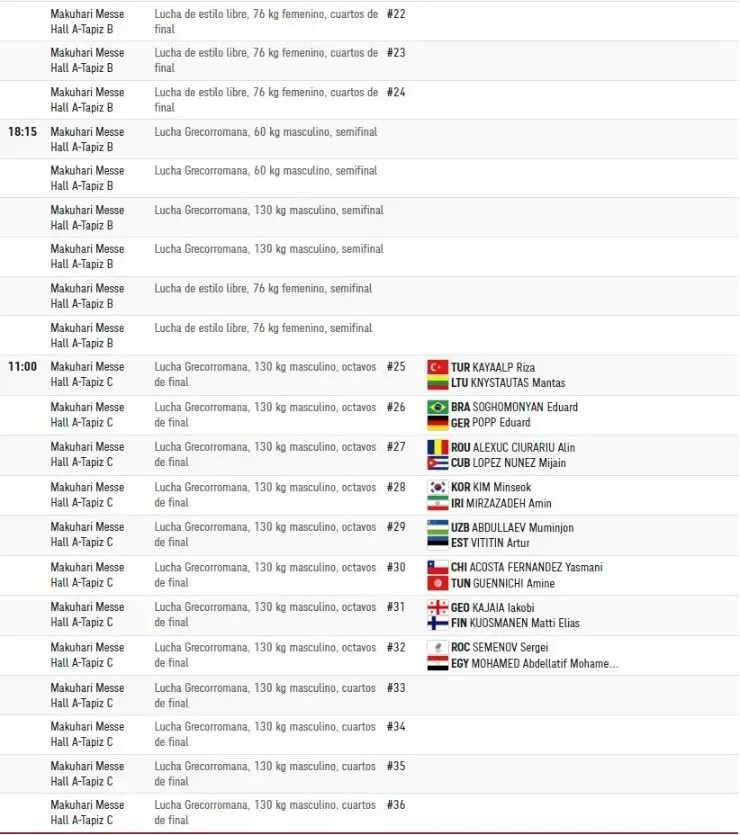Click the Turkey flag beside KAYAALP Riza
This screenshot has width=740, height=835.
pyautogui.click(x=437, y=367)
